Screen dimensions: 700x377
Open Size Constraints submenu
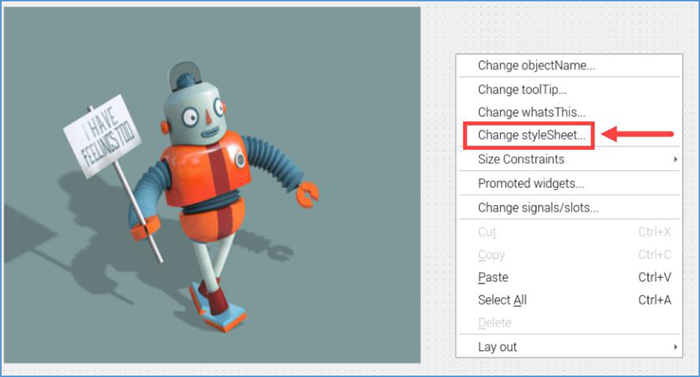coord(569,159)
